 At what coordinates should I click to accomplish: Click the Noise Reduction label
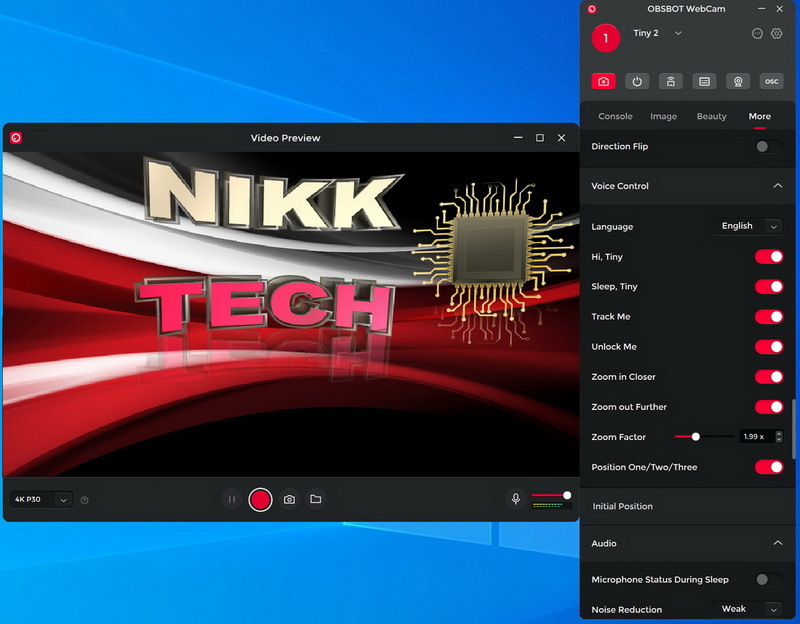(x=627, y=610)
